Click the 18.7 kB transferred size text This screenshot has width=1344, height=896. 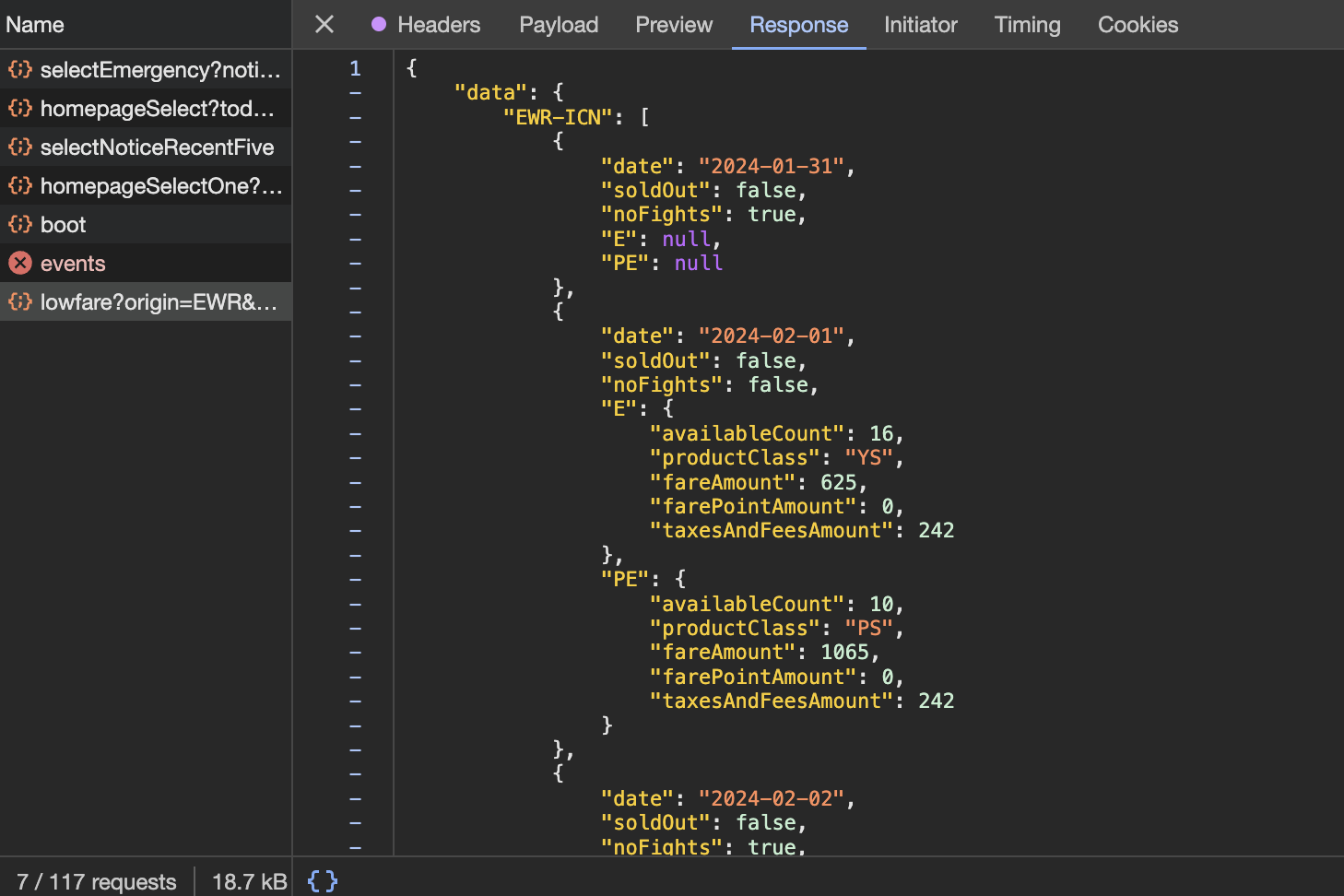point(250,882)
